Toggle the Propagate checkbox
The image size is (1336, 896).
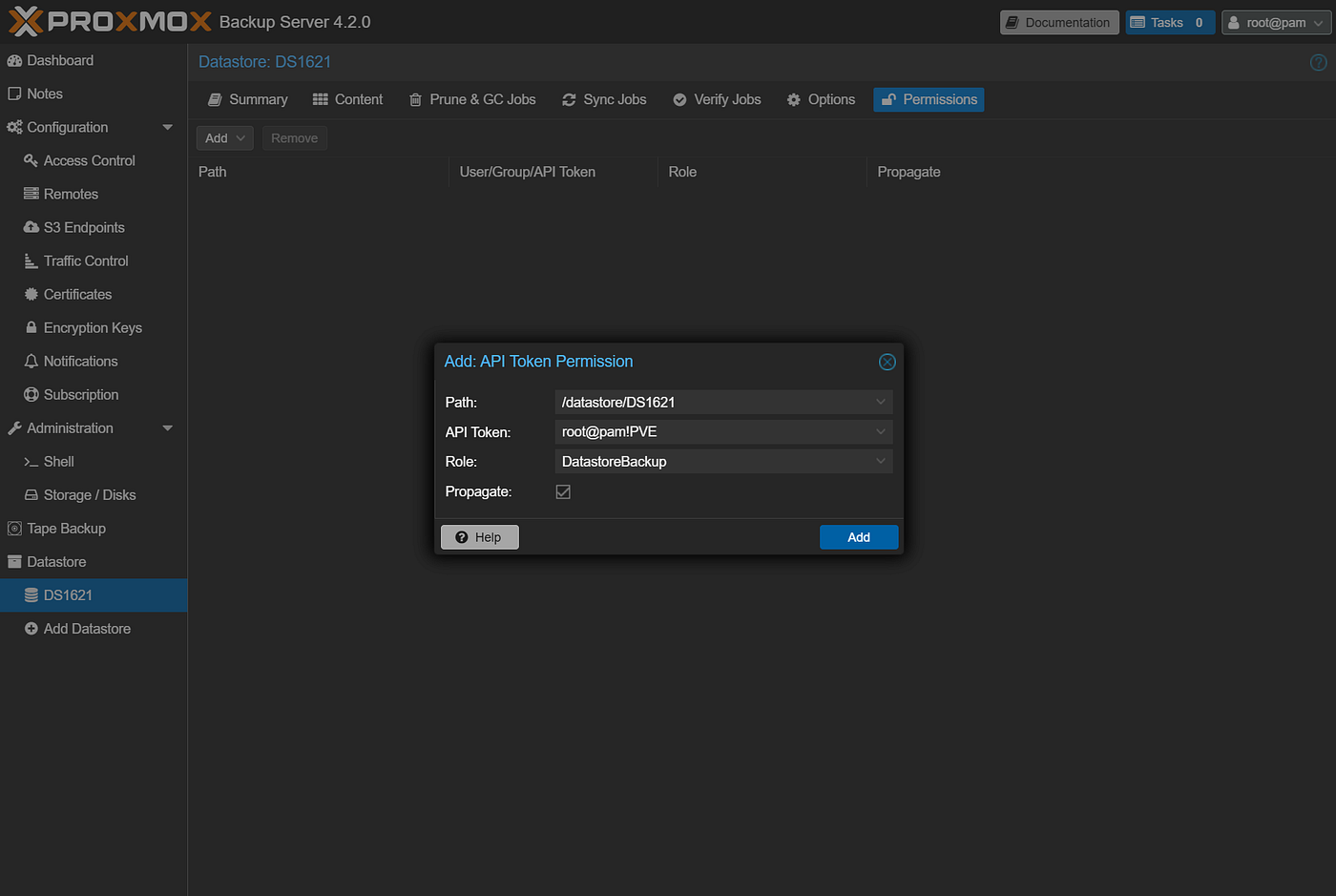point(563,491)
